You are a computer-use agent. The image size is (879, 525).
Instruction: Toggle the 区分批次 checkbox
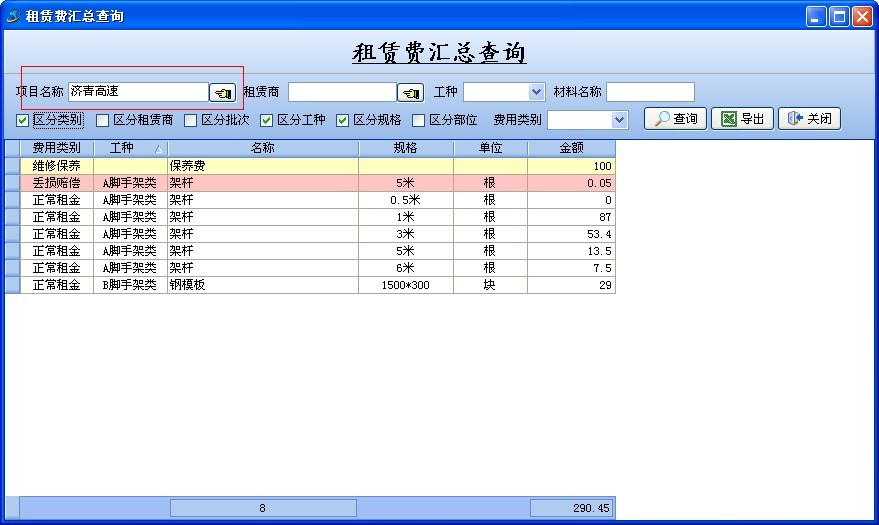pos(190,121)
